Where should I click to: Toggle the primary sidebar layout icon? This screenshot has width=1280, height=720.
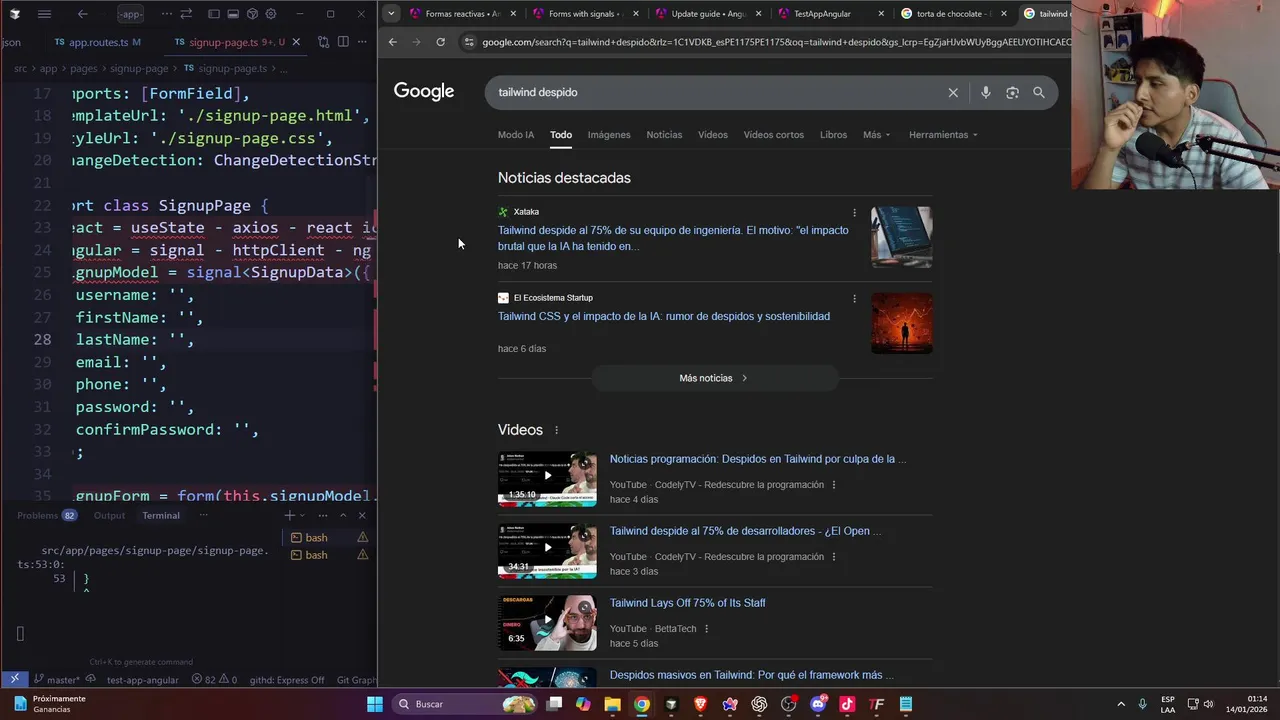pyautogui.click(x=214, y=14)
